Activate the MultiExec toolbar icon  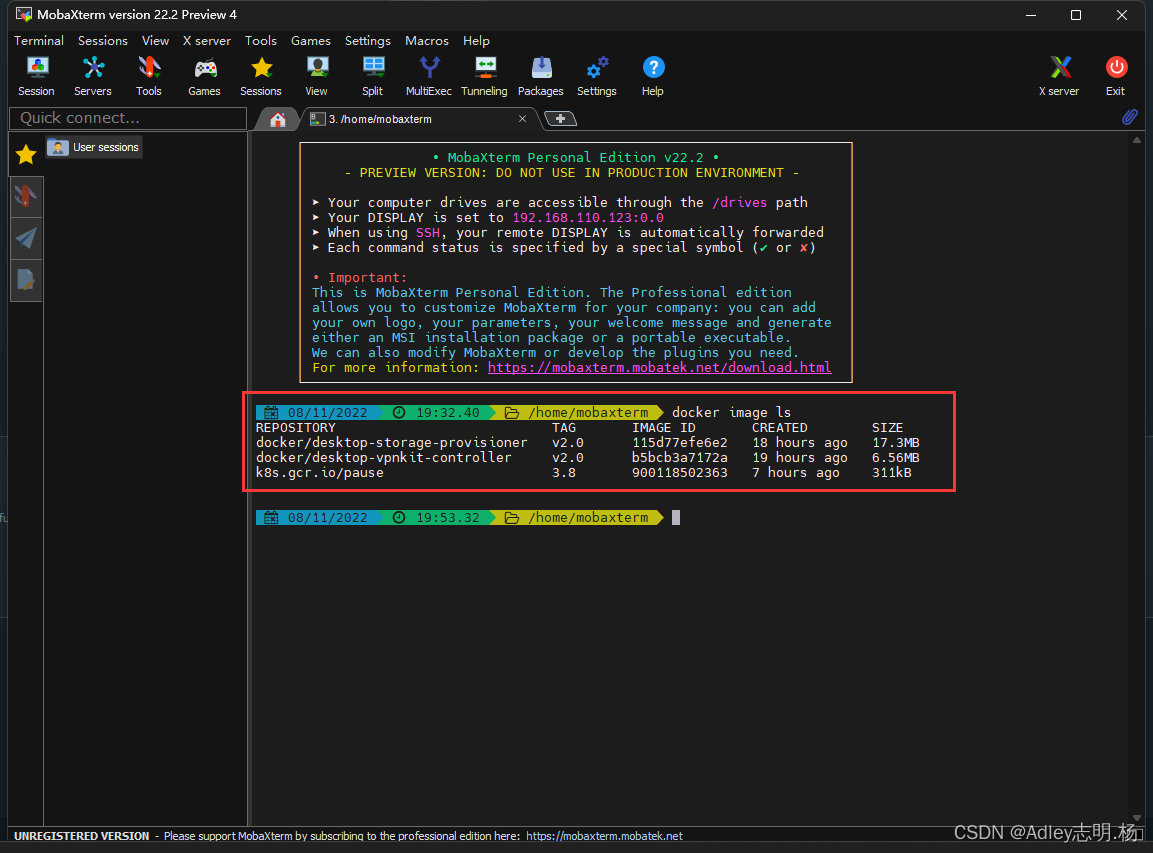point(429,76)
